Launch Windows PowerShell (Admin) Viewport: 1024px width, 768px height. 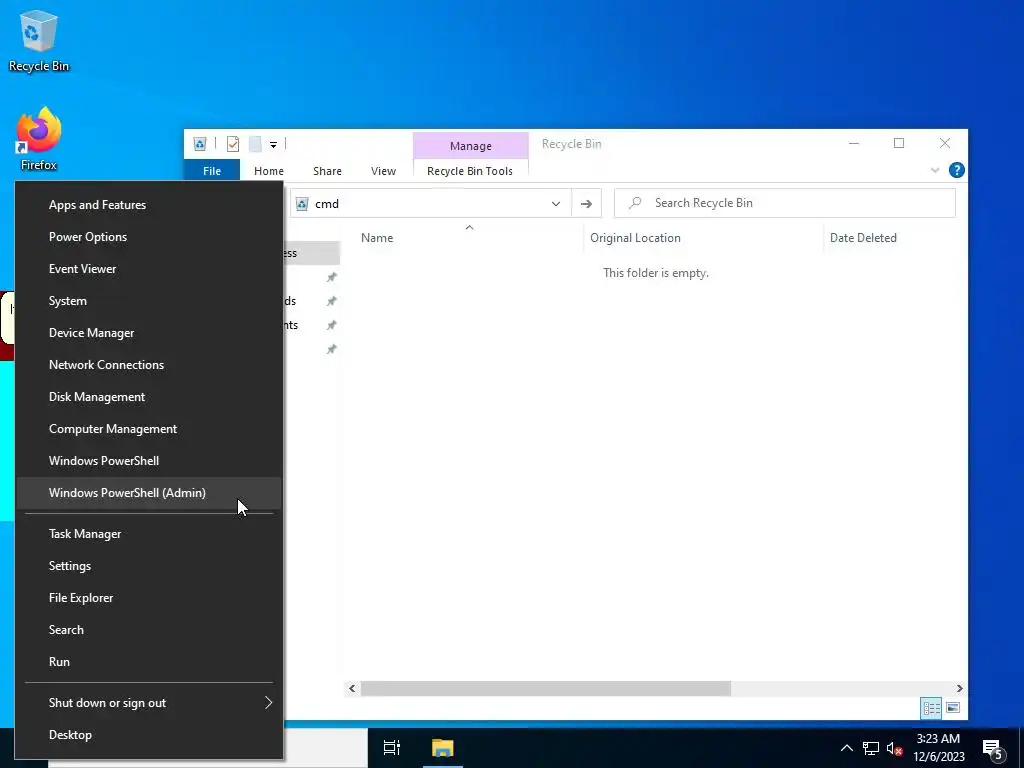tap(149, 493)
